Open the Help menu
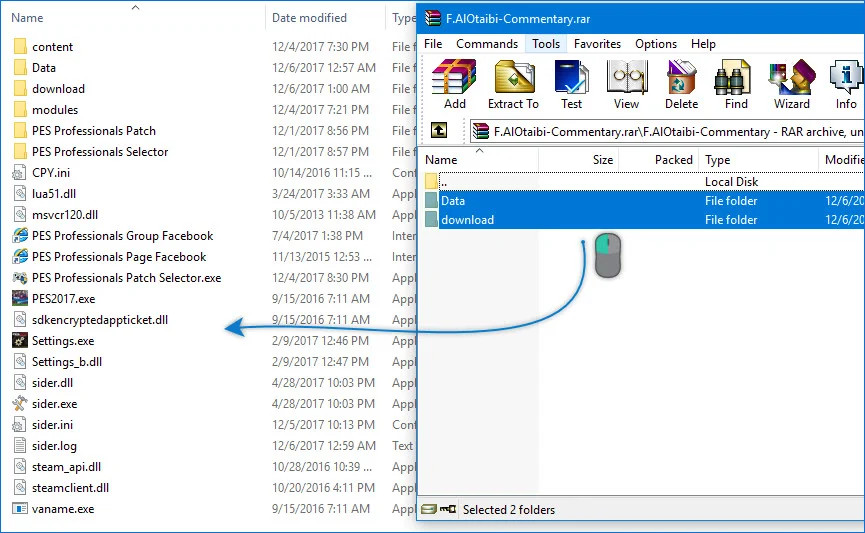The width and height of the screenshot is (865, 533). 703,44
